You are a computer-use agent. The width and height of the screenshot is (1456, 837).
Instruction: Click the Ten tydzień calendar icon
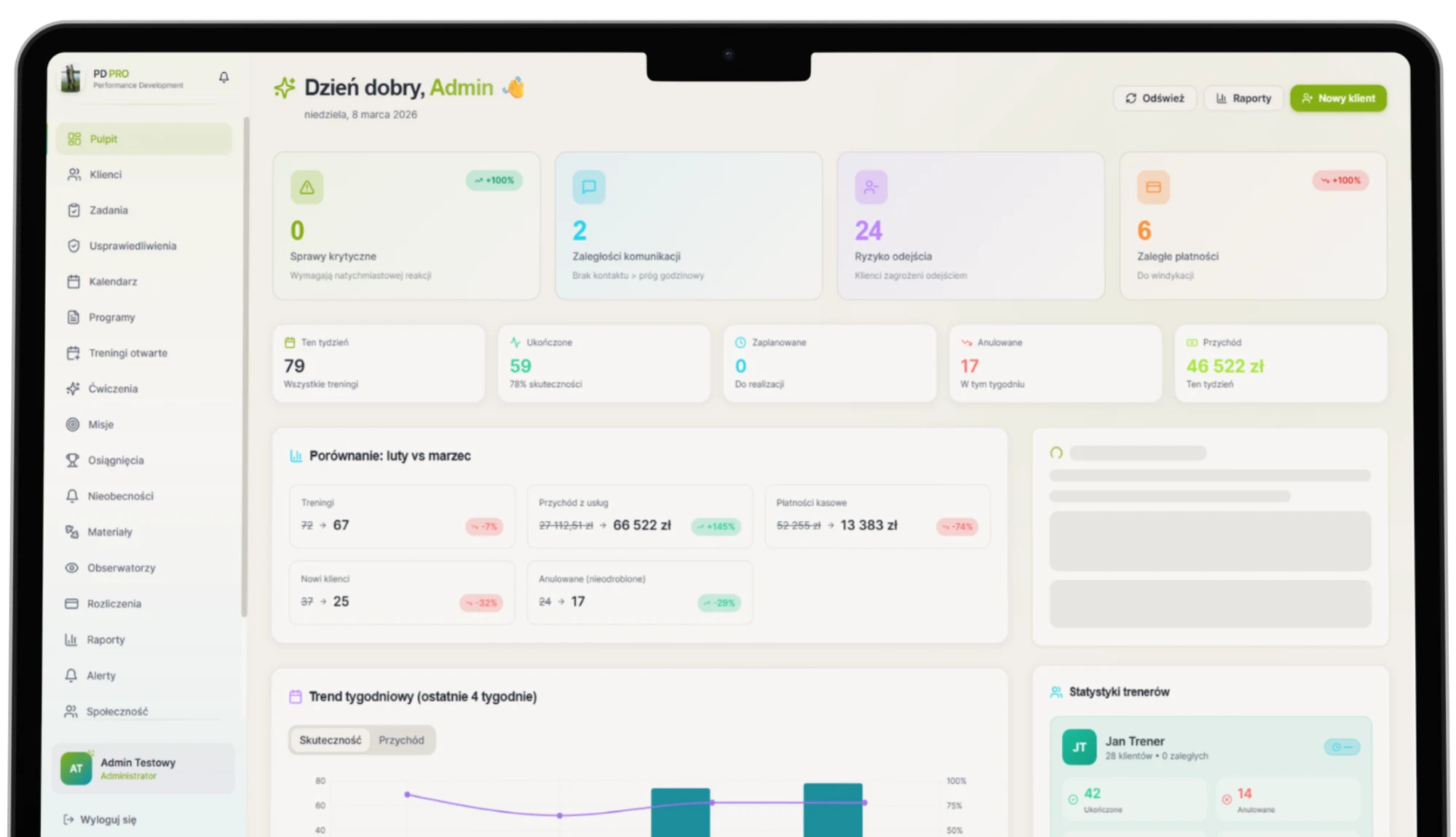pyautogui.click(x=290, y=343)
